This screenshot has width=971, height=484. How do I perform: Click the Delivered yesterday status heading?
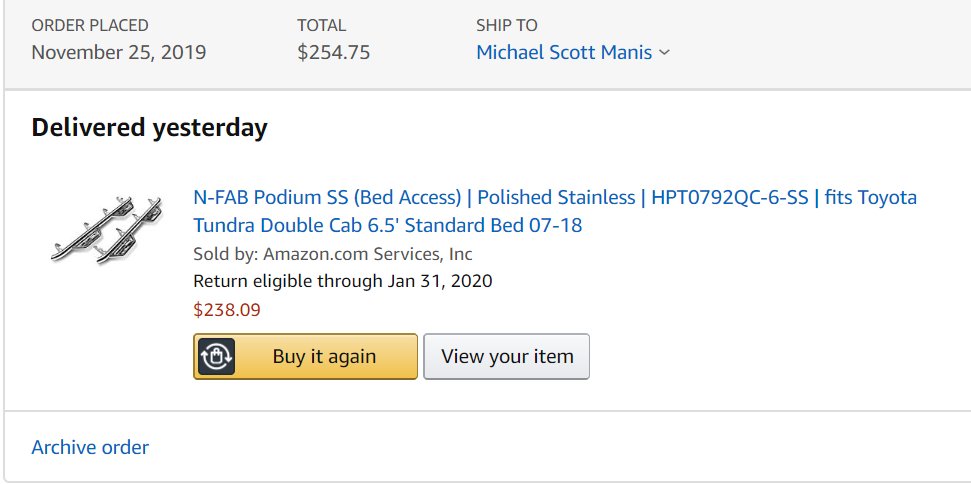[149, 127]
